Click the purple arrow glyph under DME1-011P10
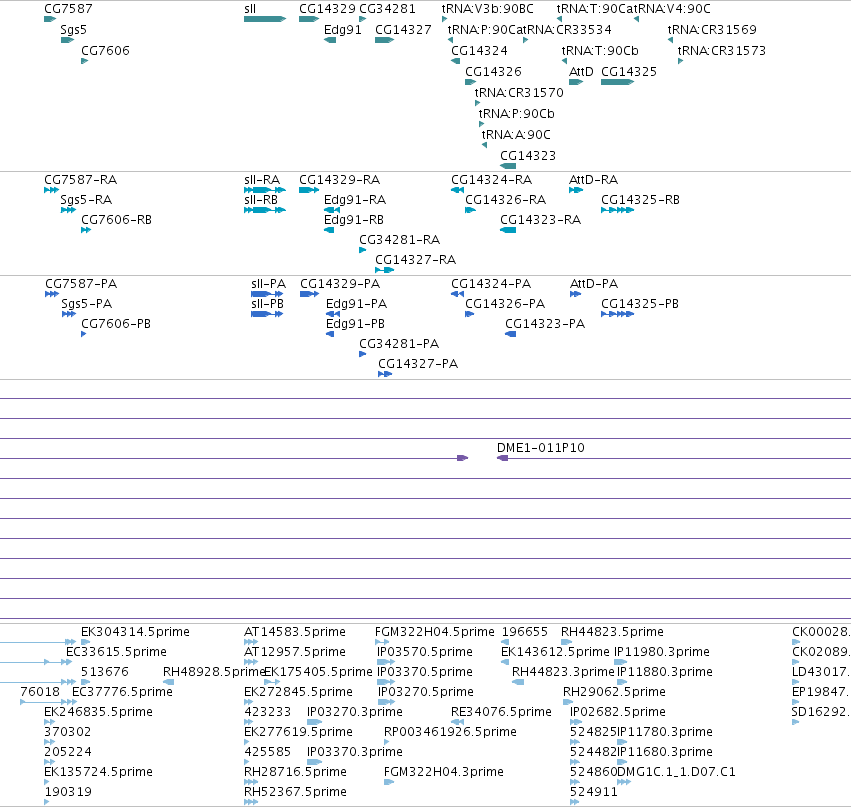The width and height of the screenshot is (851, 807). click(x=503, y=458)
